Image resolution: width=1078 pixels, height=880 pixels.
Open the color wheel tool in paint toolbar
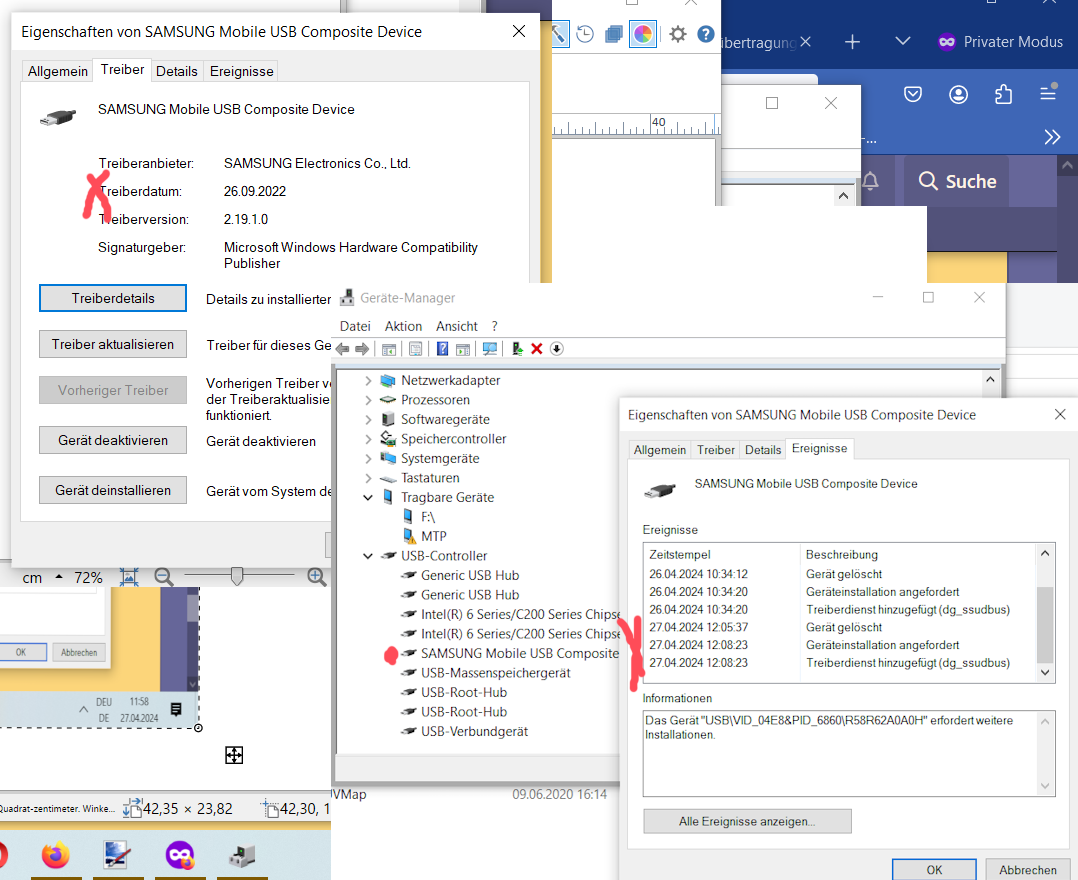point(642,34)
